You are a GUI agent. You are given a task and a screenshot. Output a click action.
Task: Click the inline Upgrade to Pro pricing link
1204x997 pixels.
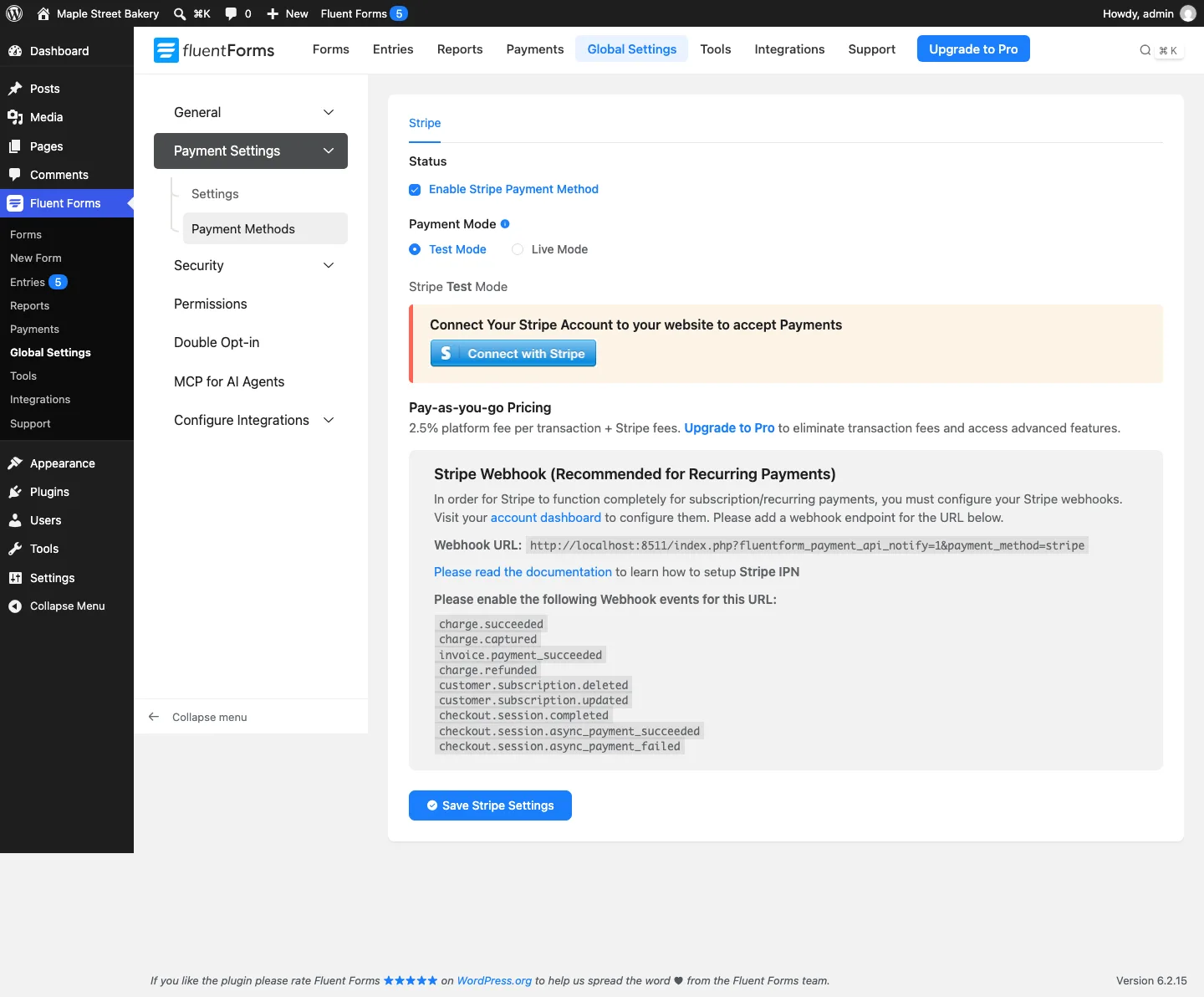pyautogui.click(x=729, y=428)
